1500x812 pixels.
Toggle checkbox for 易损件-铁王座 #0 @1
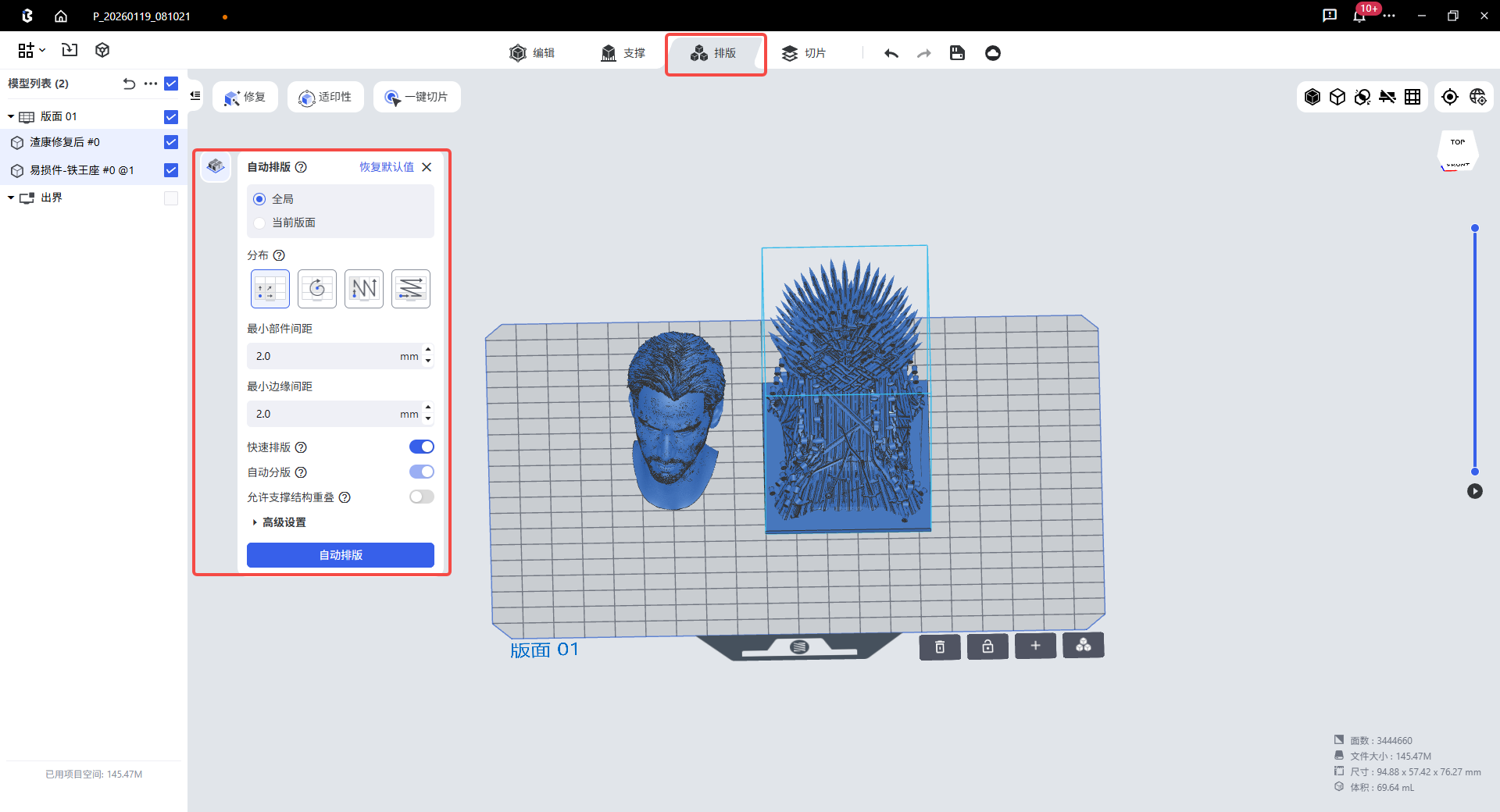point(171,170)
